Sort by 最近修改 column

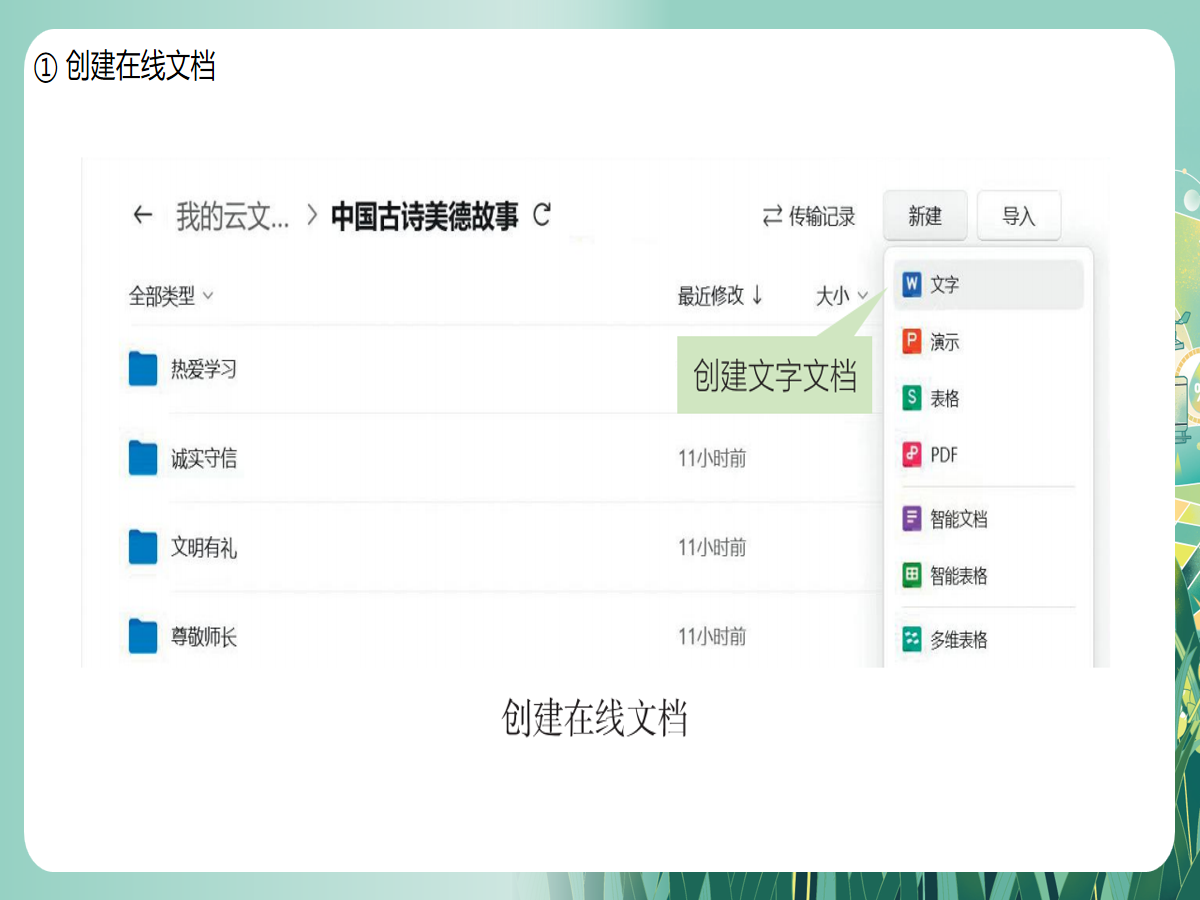coord(720,296)
